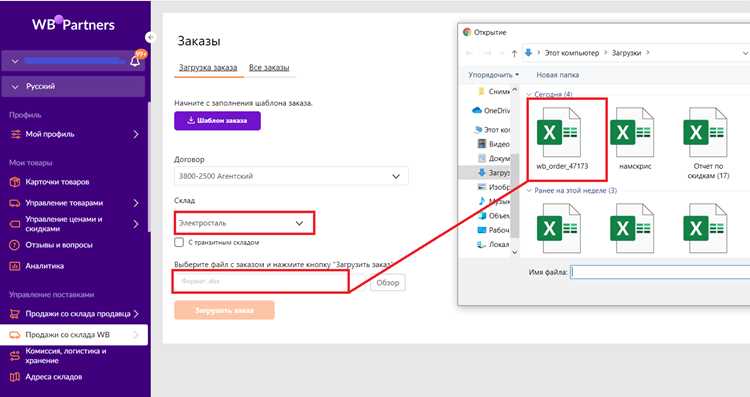
Task: Expand Управление ценами и скидками chevron
Action: (136, 224)
